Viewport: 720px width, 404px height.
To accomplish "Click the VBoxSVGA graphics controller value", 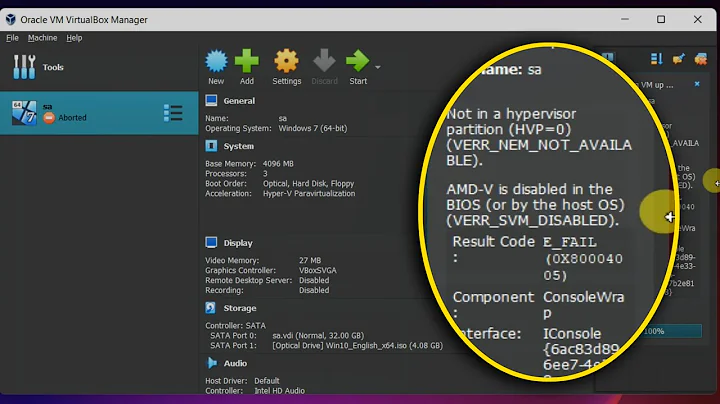I will point(318,270).
